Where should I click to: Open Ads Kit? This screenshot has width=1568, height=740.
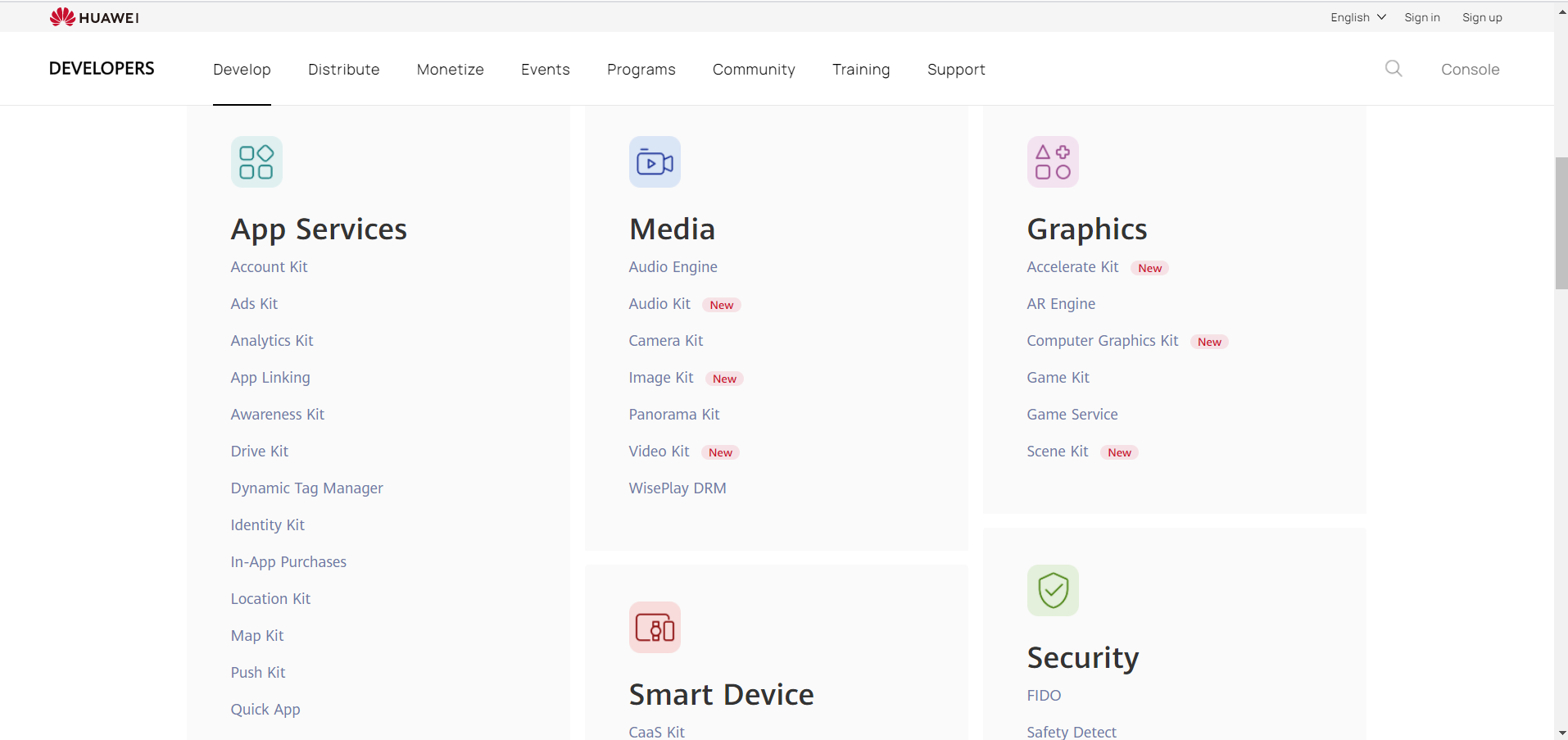tap(254, 304)
